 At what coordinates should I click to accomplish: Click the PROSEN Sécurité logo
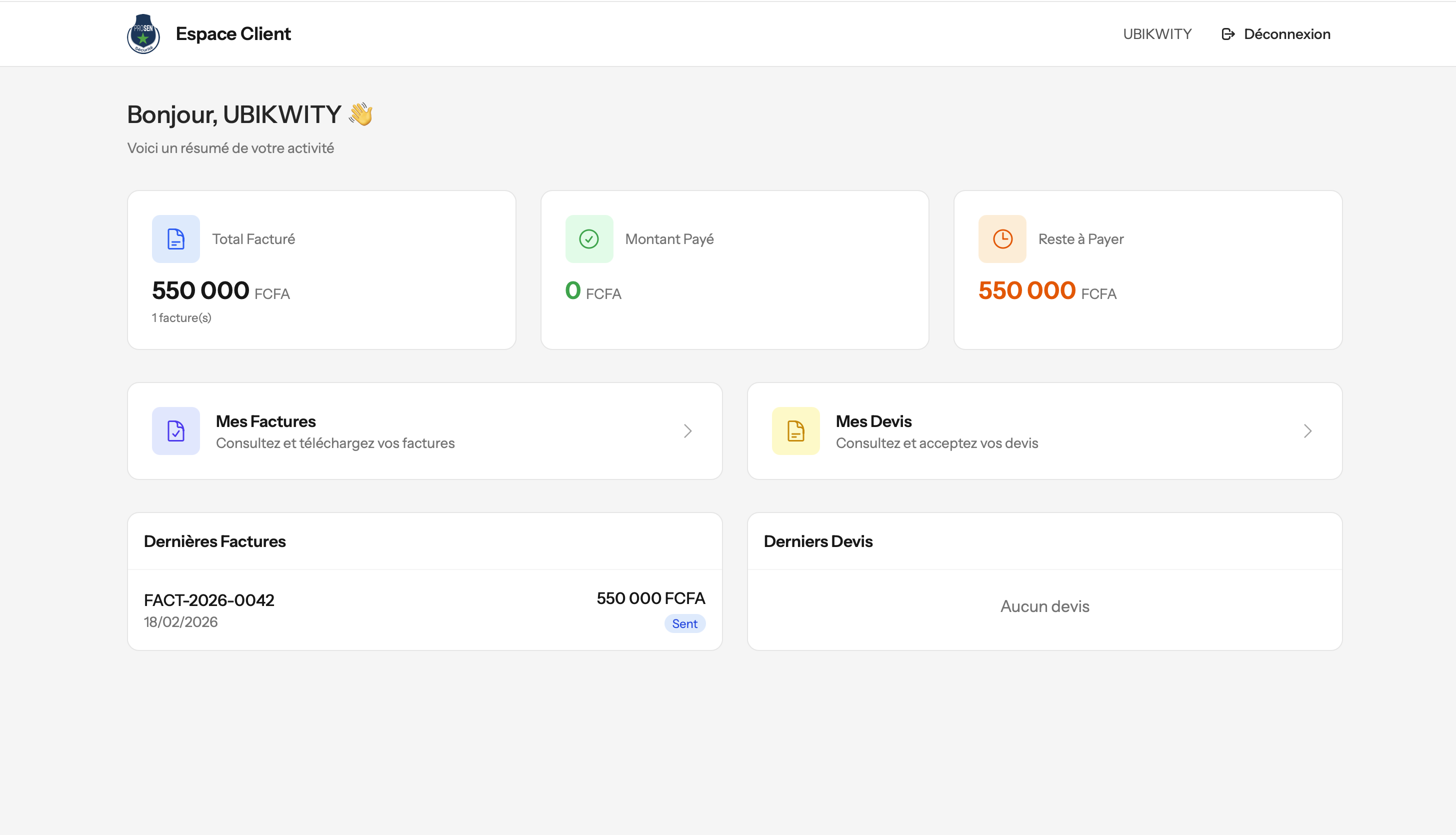coord(143,34)
